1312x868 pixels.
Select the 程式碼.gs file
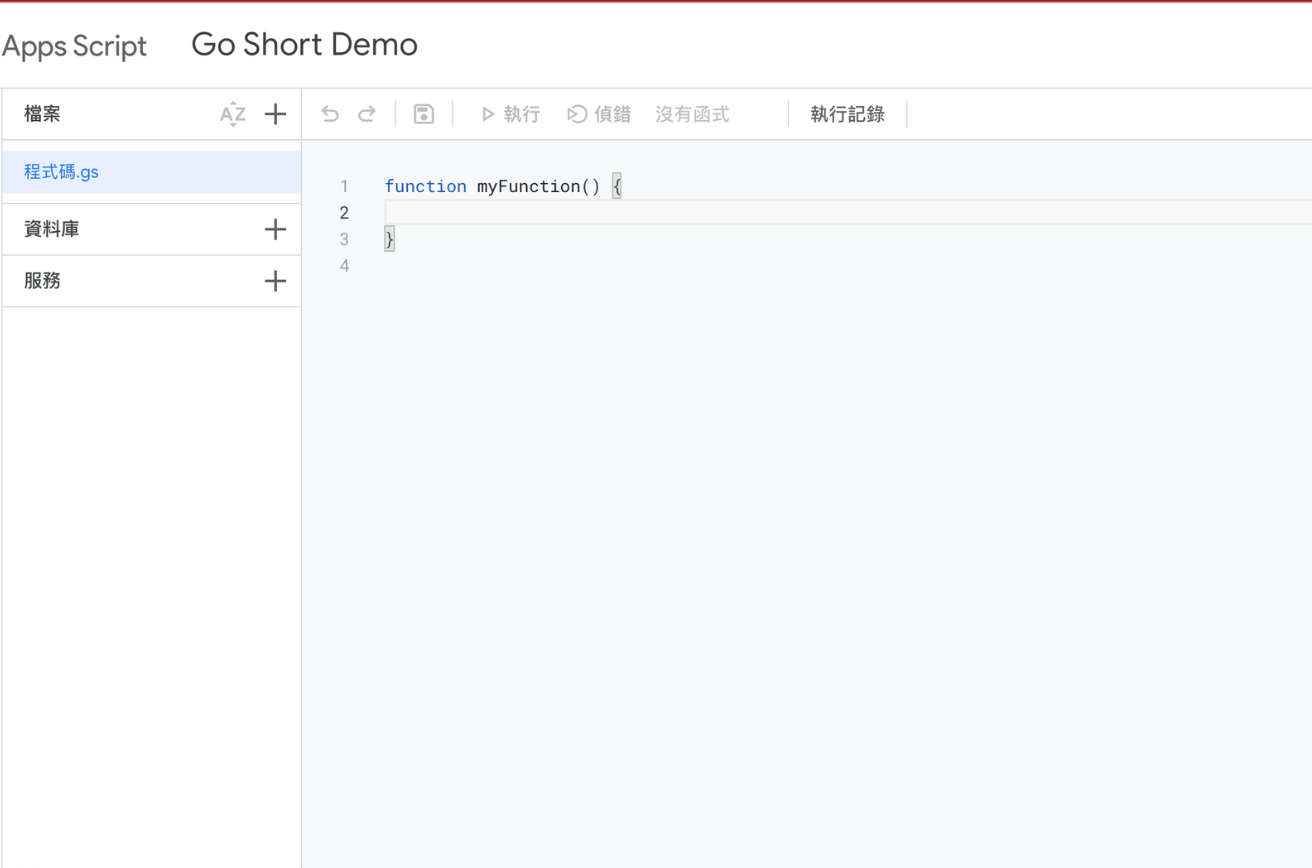(x=60, y=171)
